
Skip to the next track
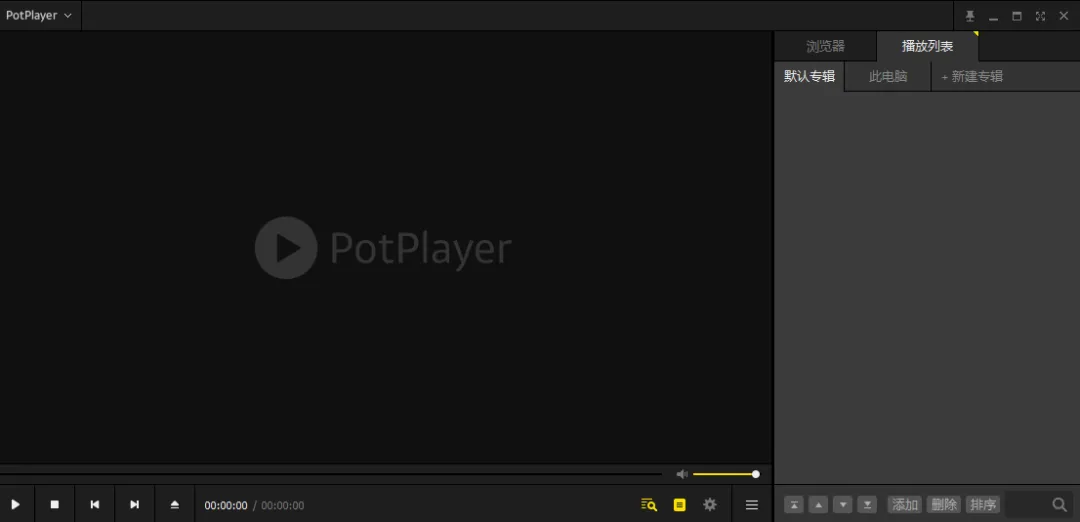134,505
